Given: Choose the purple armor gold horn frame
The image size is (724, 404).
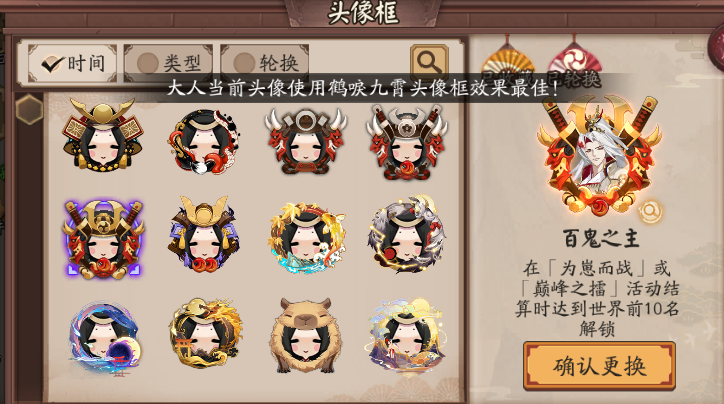Looking at the screenshot, I should [204, 234].
